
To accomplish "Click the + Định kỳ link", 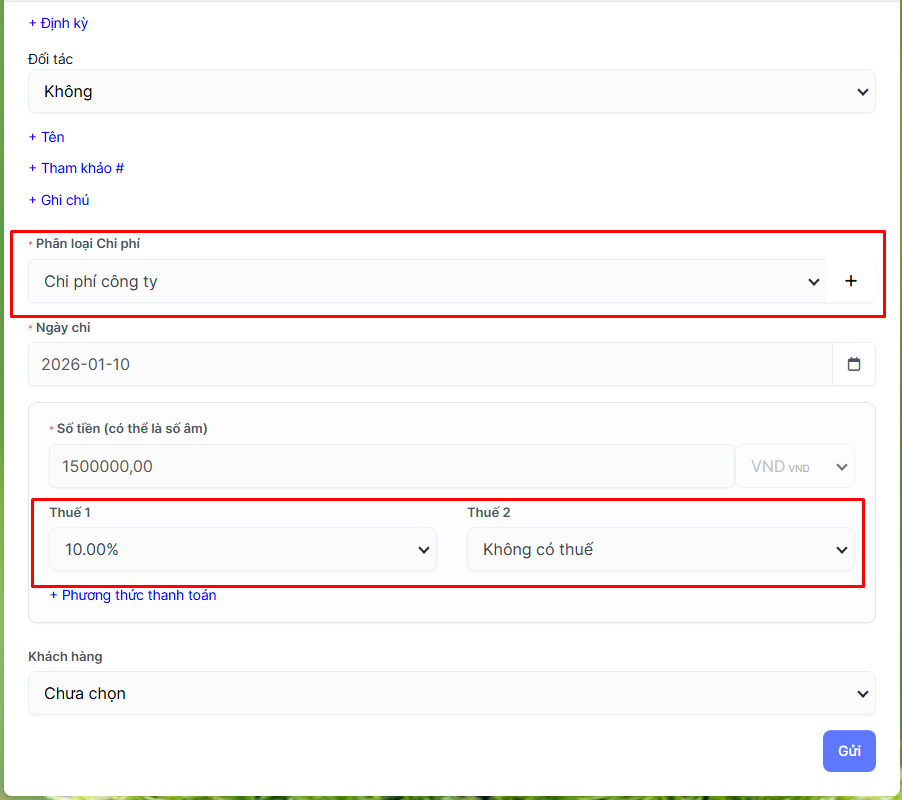I will click(x=58, y=23).
